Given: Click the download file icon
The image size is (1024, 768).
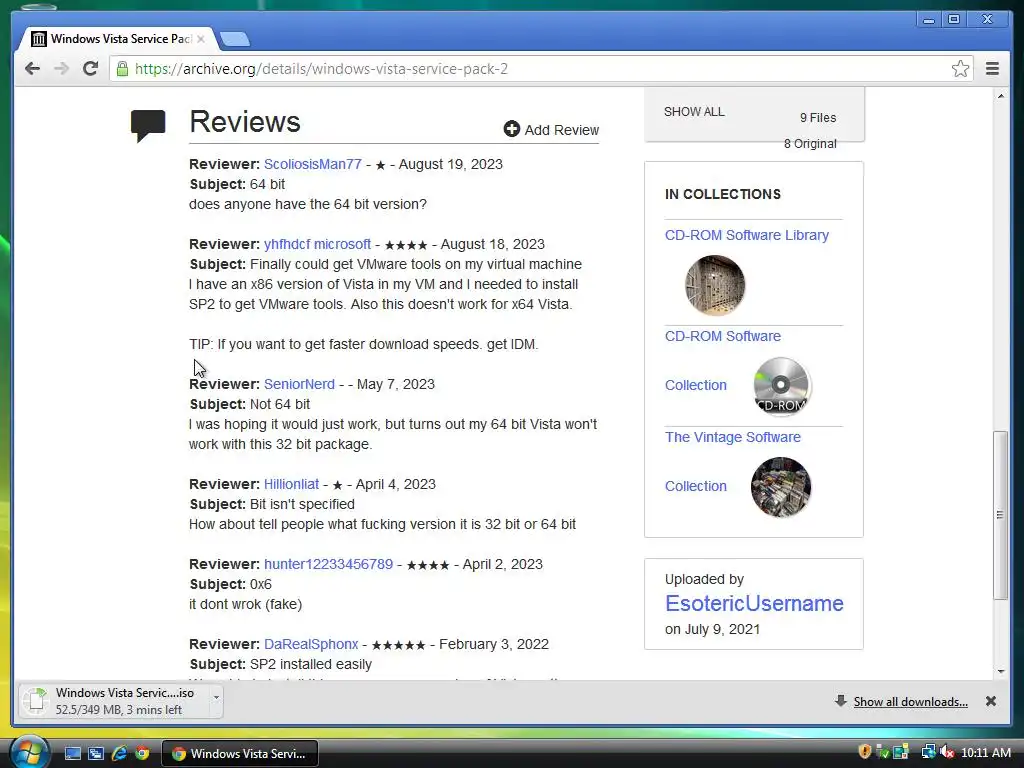Looking at the screenshot, I should coord(36,701).
